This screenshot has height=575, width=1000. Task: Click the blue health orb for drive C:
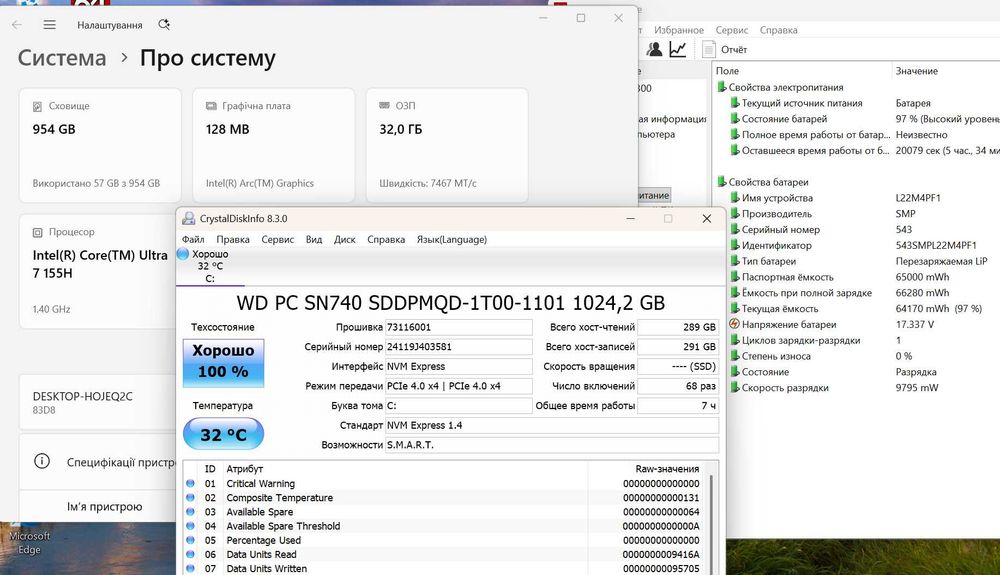[183, 254]
